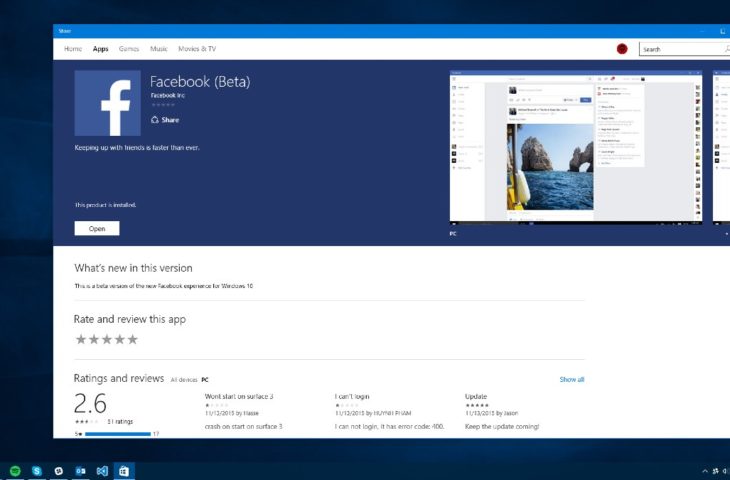Select the Apps tab

click(101, 48)
